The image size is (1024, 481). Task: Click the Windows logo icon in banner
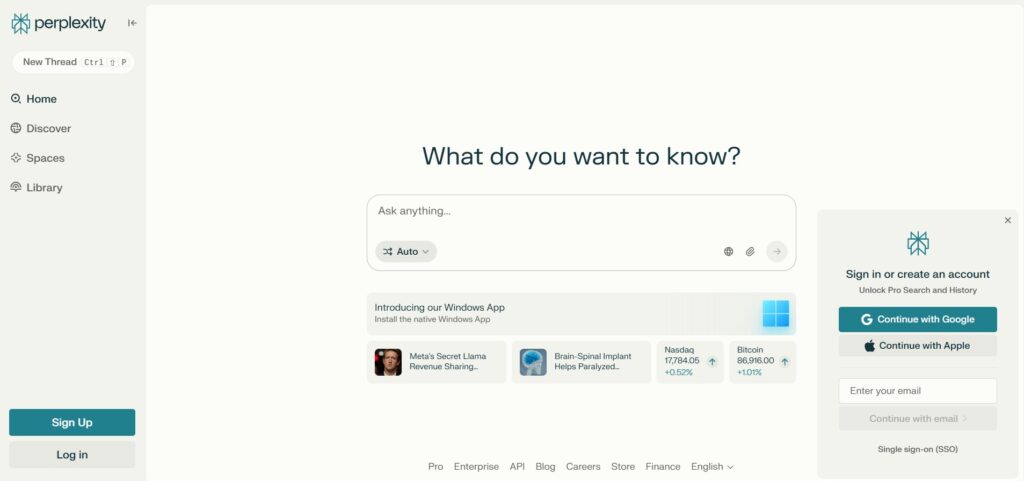pos(775,313)
